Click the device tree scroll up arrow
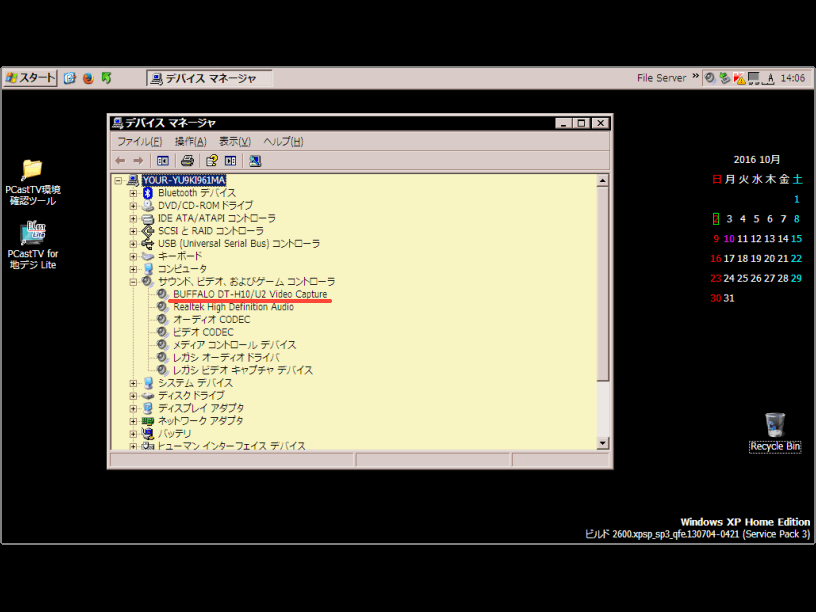The height and width of the screenshot is (612, 816). click(x=603, y=181)
